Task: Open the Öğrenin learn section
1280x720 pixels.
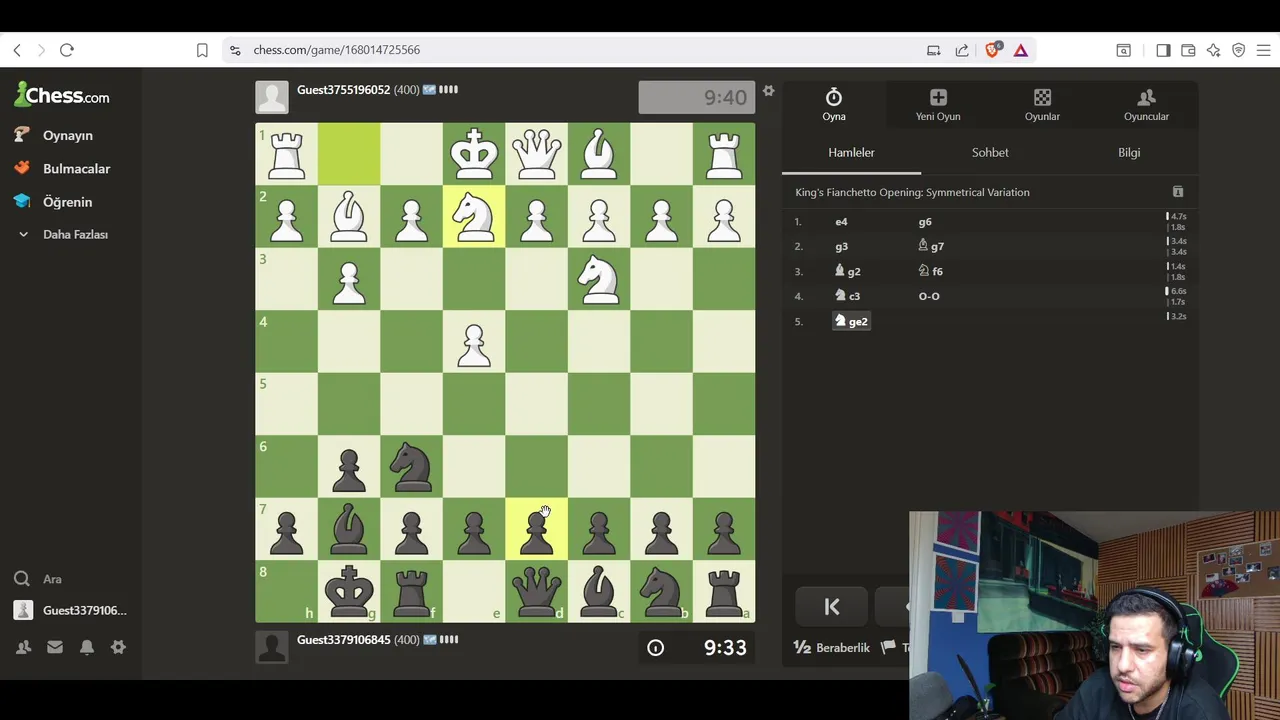Action: point(67,202)
